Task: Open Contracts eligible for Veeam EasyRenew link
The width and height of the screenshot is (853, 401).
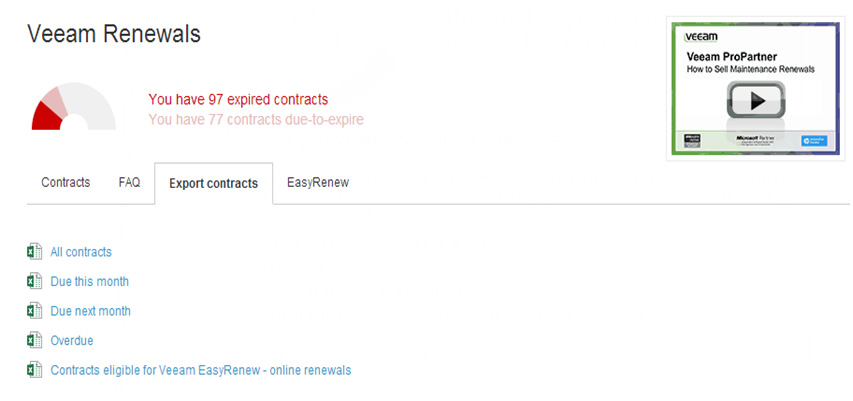Action: tap(200, 370)
